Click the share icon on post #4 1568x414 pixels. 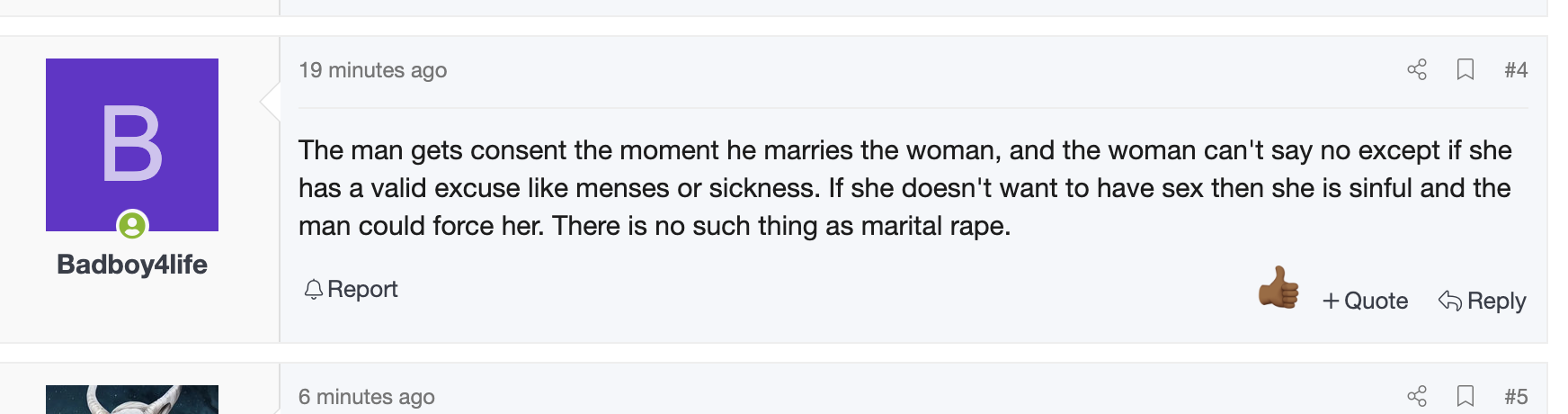(x=1417, y=70)
